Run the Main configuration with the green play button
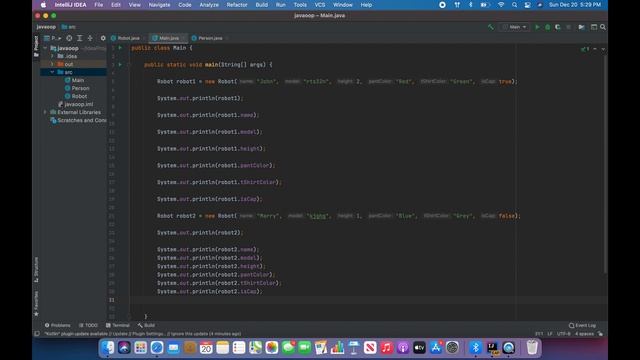 tap(537, 27)
